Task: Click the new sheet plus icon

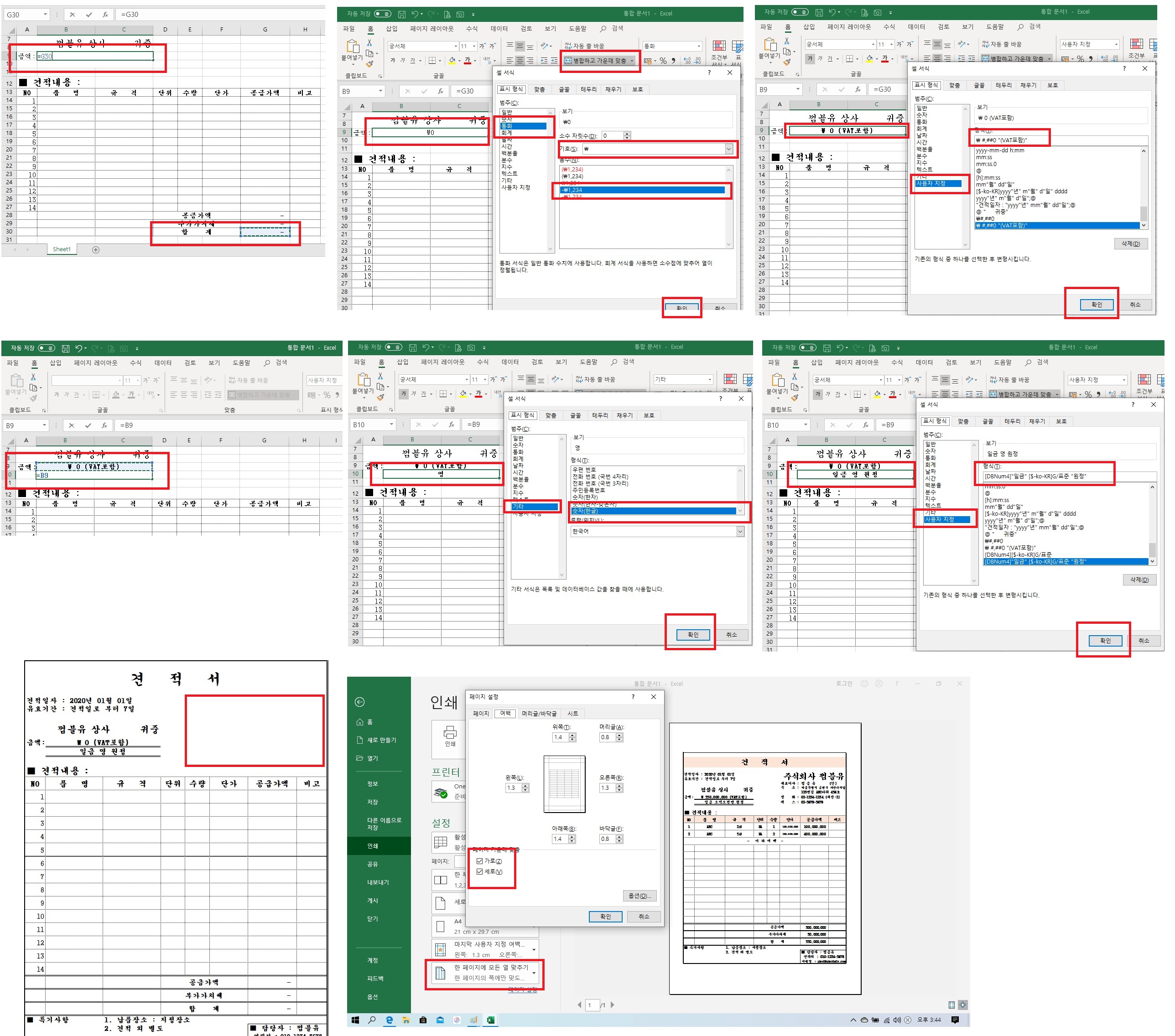Action: click(96, 249)
